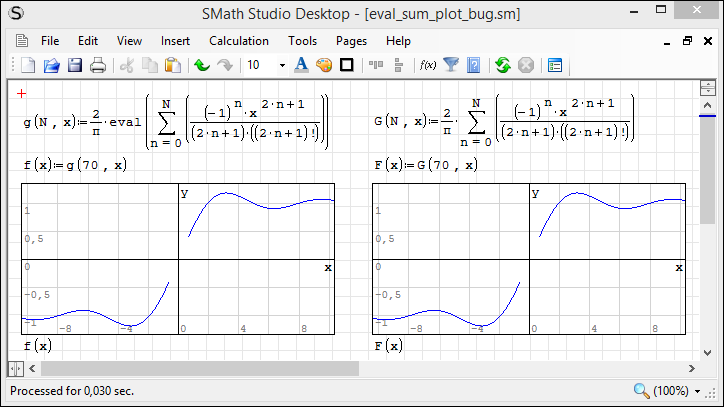Open a file with the folder icon
The height and width of the screenshot is (407, 724).
click(52, 66)
